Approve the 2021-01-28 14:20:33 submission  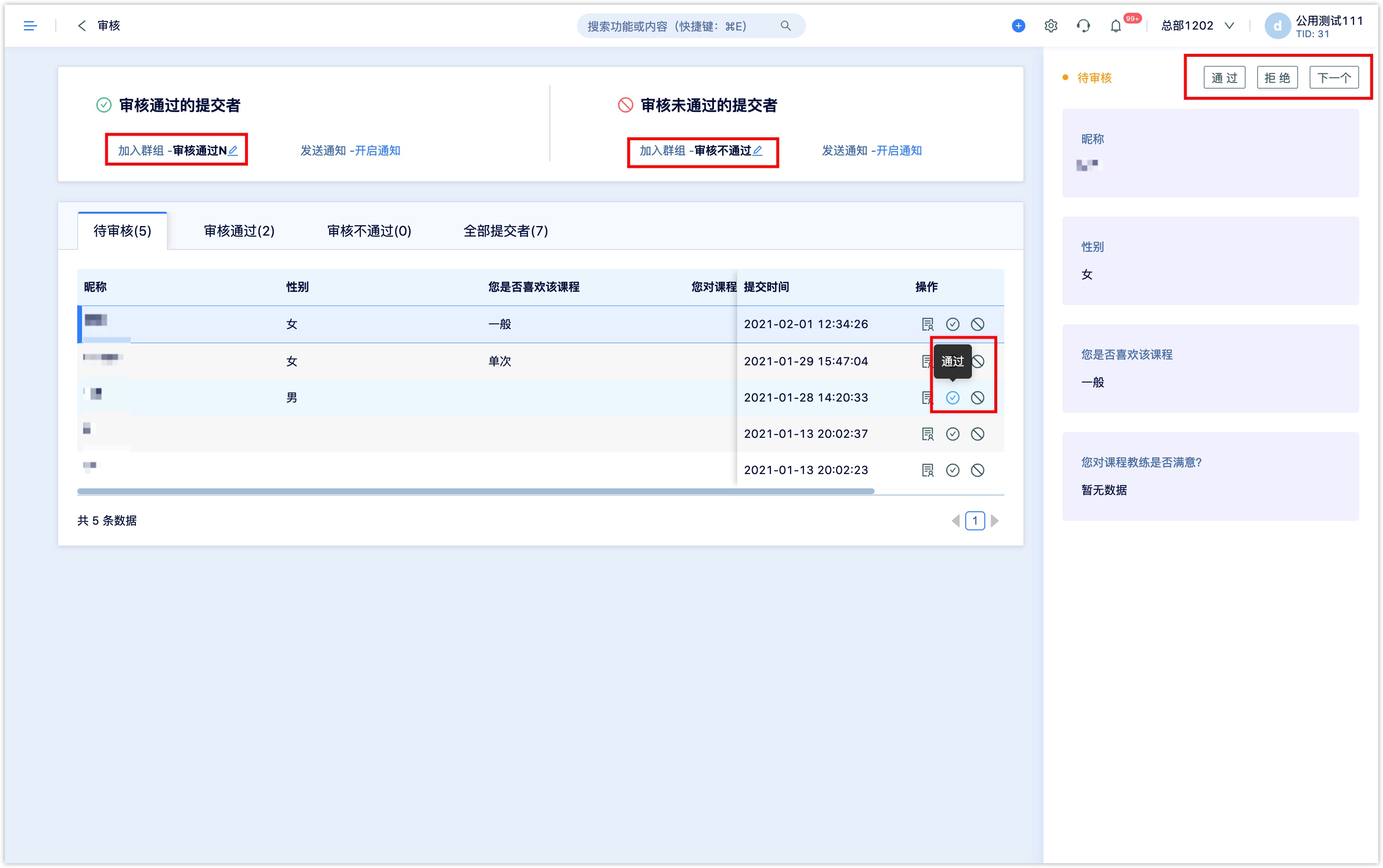[x=953, y=398]
